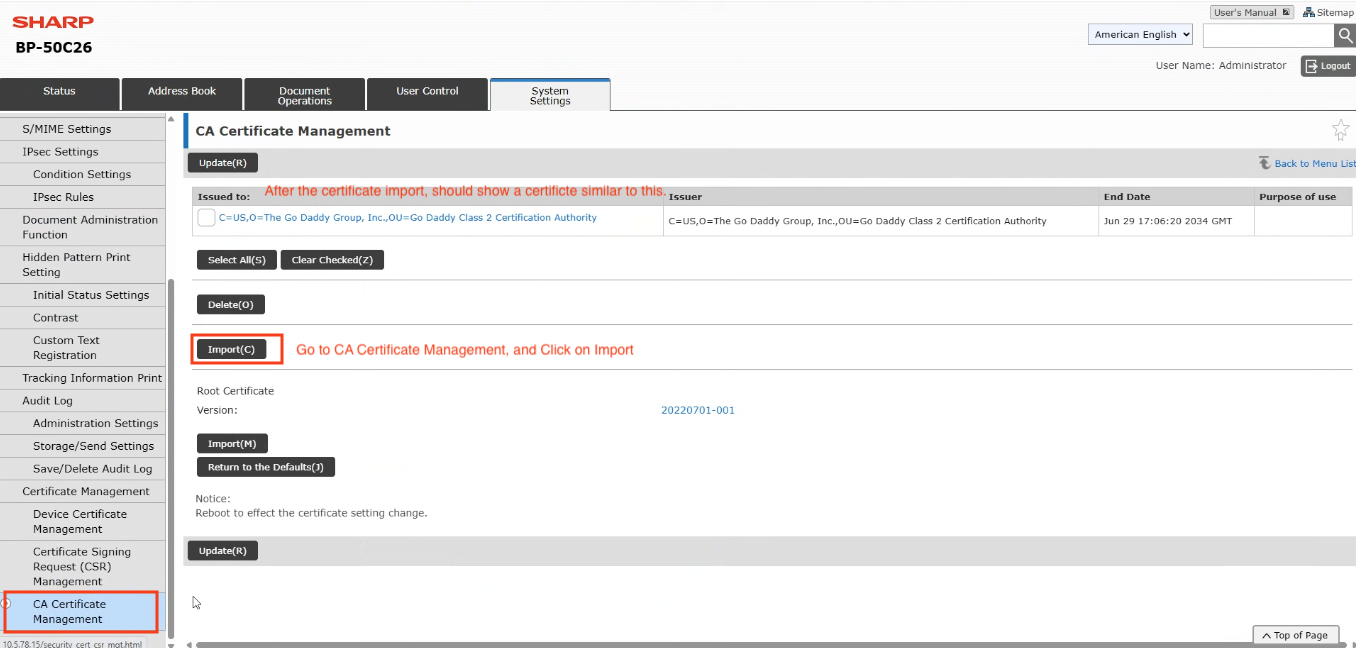This screenshot has width=1356, height=648.
Task: Click the Issuer column header
Action: [x=880, y=197]
